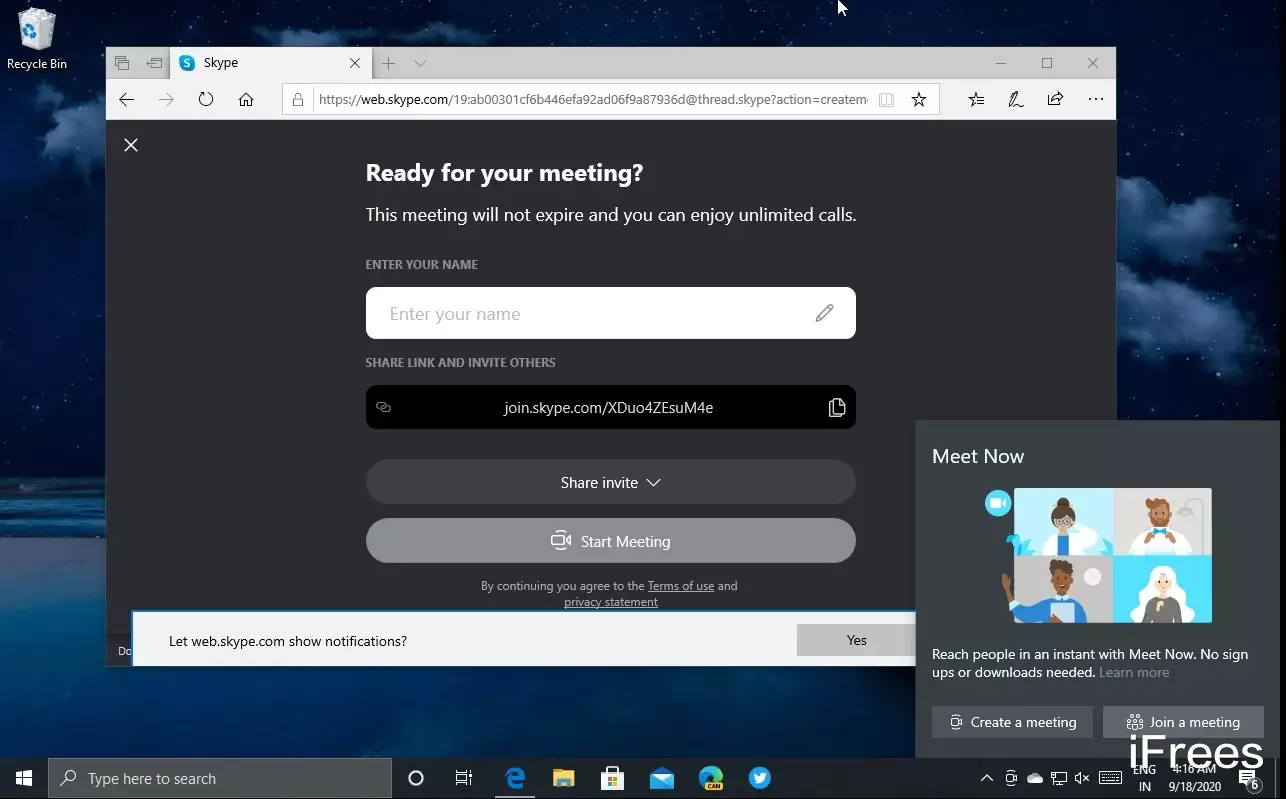
Task: Open Edge settings via ellipsis menu
Action: [x=1096, y=99]
